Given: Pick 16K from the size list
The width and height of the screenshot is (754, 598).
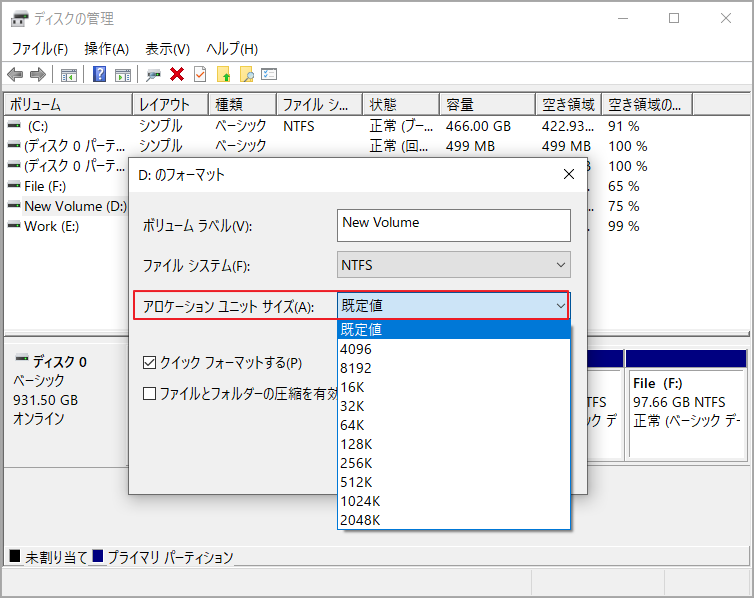Looking at the screenshot, I should pos(454,387).
